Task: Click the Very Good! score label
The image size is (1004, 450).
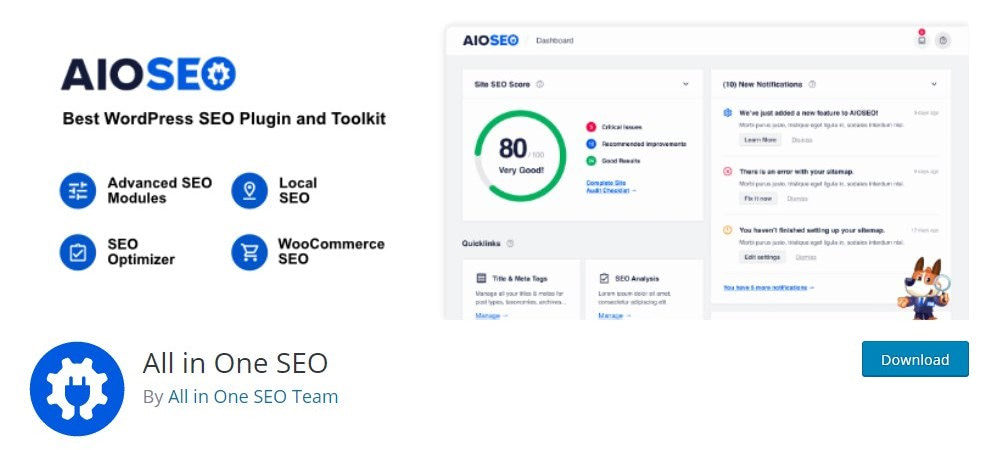Action: pyautogui.click(x=521, y=170)
